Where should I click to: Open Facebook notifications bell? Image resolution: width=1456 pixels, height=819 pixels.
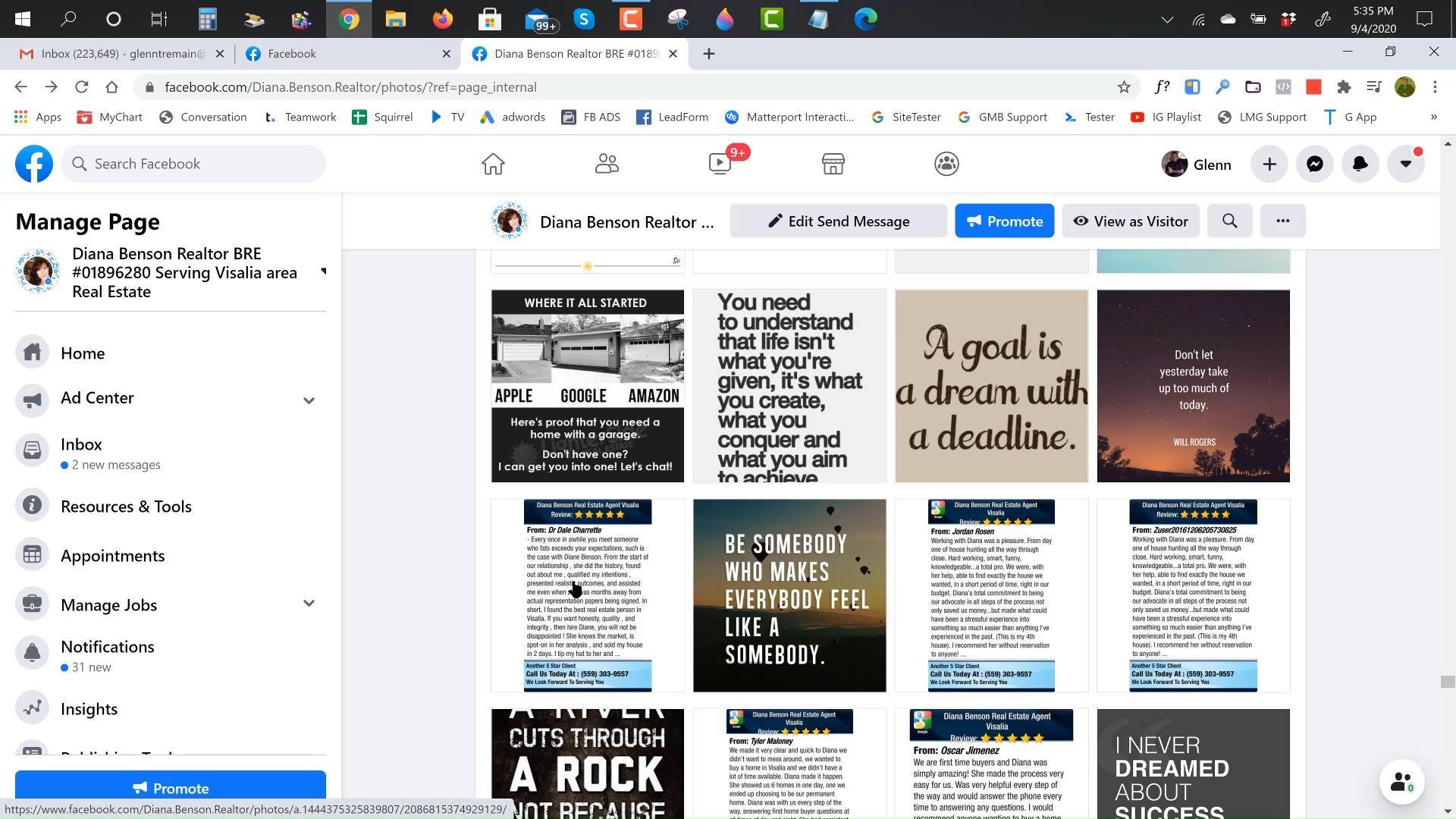click(x=1360, y=165)
